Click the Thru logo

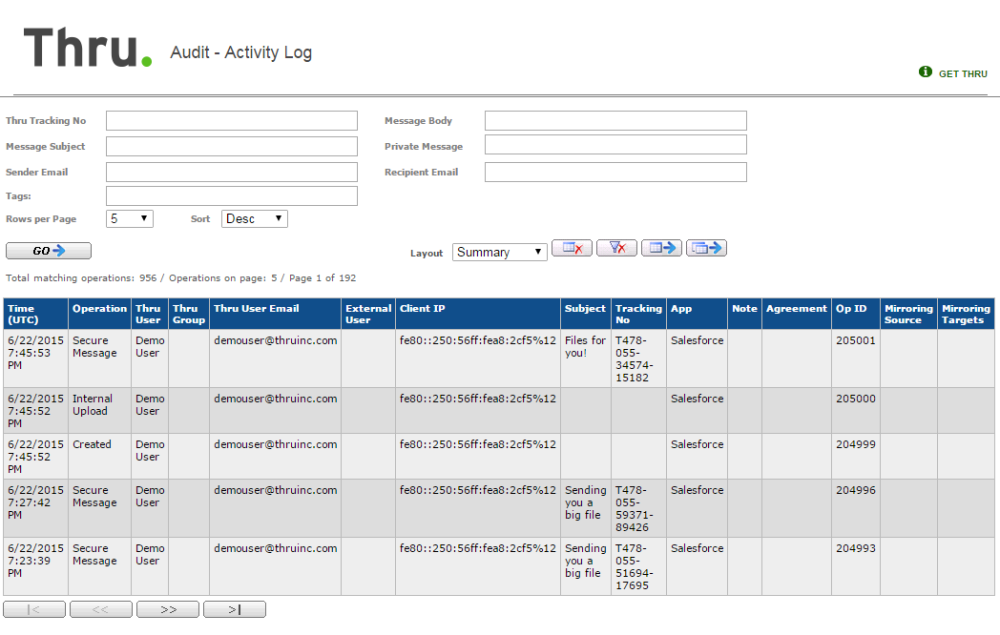pos(87,48)
